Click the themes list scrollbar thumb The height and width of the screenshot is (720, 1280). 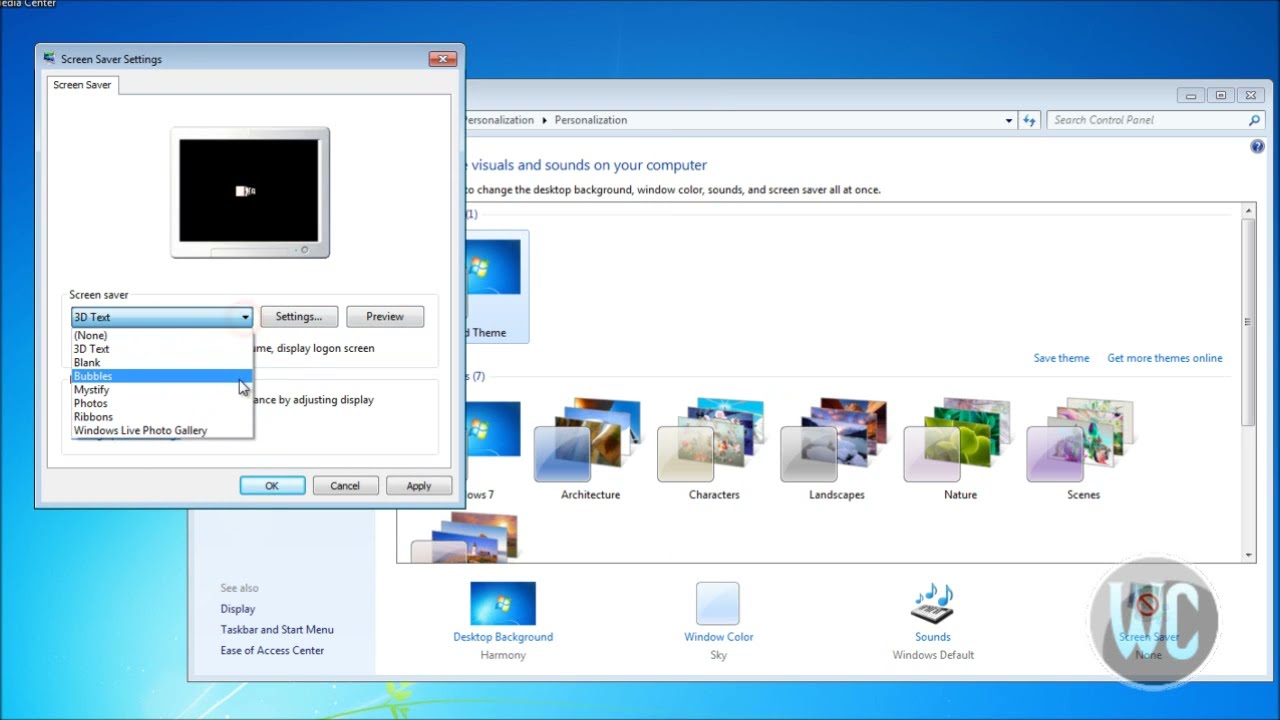tap(1249, 321)
